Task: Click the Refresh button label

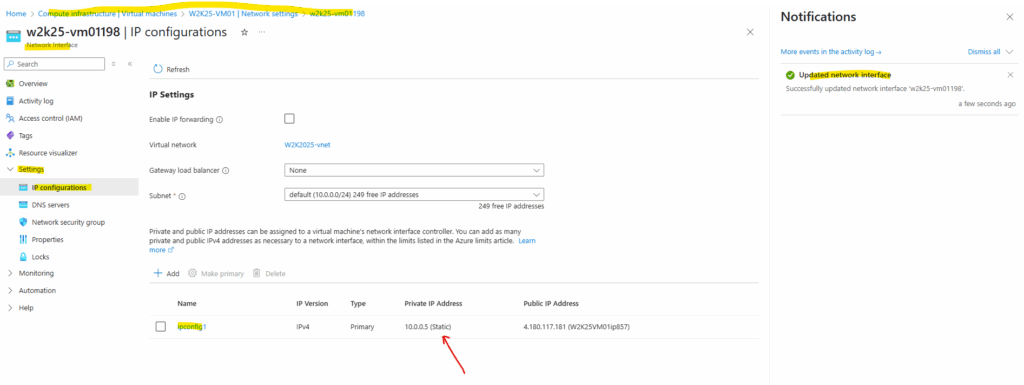Action: coord(178,69)
